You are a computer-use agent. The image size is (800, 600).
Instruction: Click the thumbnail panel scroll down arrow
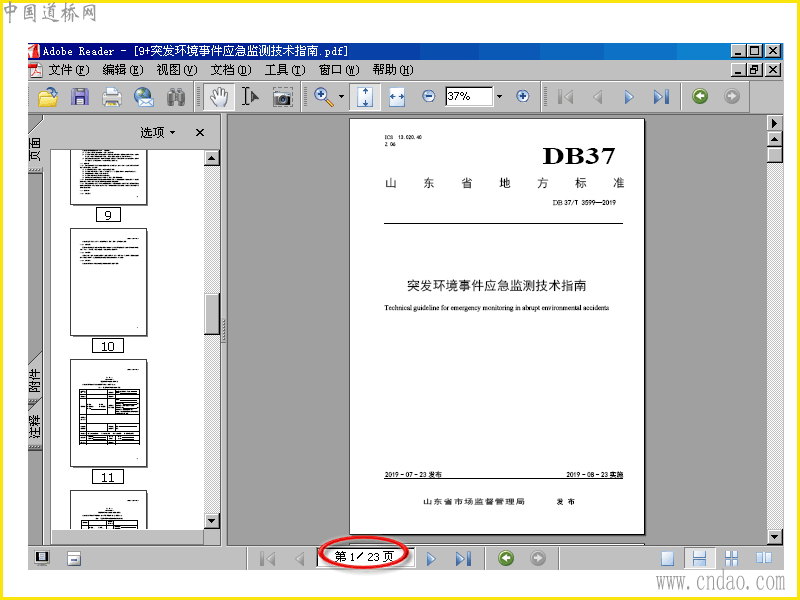pyautogui.click(x=212, y=521)
